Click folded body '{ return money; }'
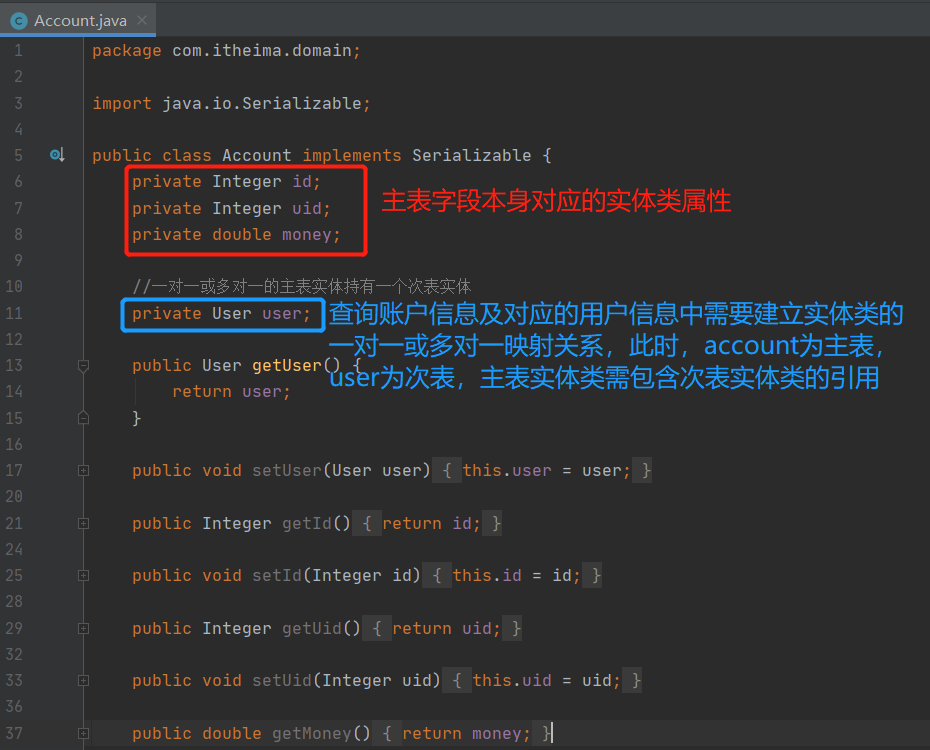Screen dimensions: 930x750 coord(462,733)
